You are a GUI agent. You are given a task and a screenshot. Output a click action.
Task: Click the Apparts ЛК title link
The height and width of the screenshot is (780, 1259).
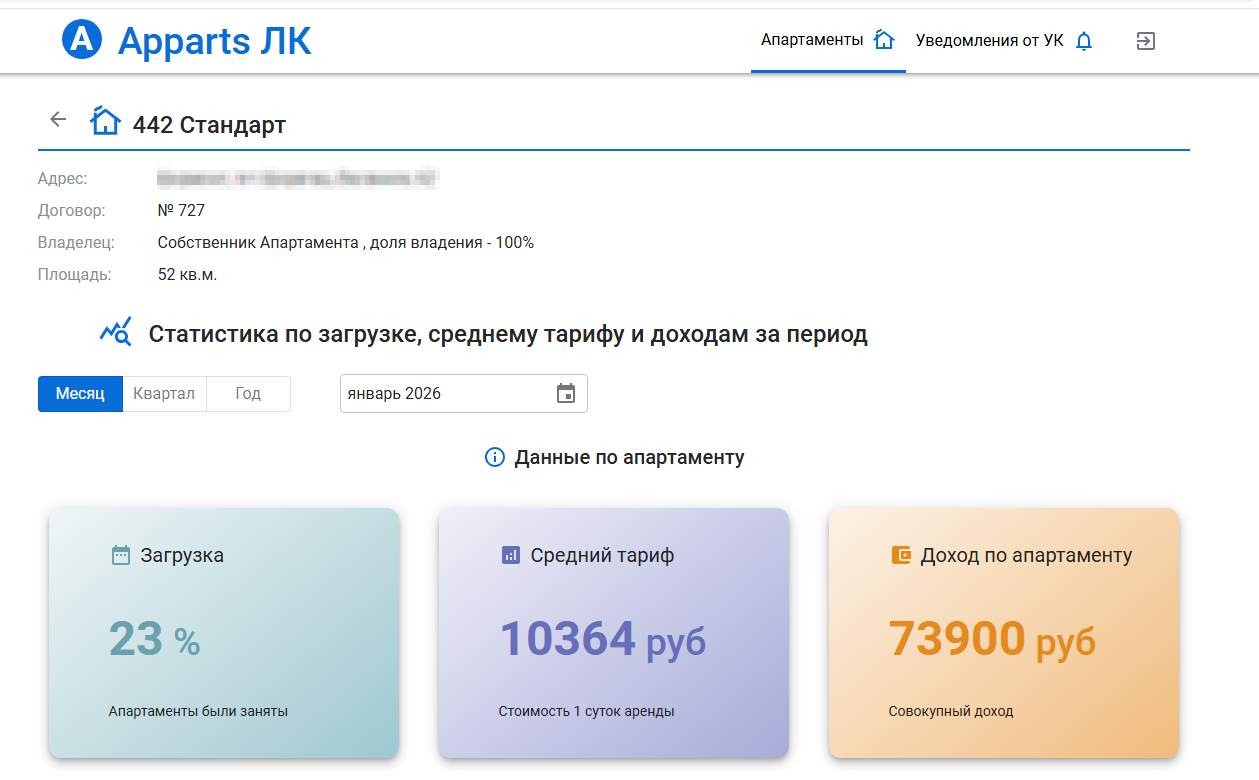coord(214,41)
